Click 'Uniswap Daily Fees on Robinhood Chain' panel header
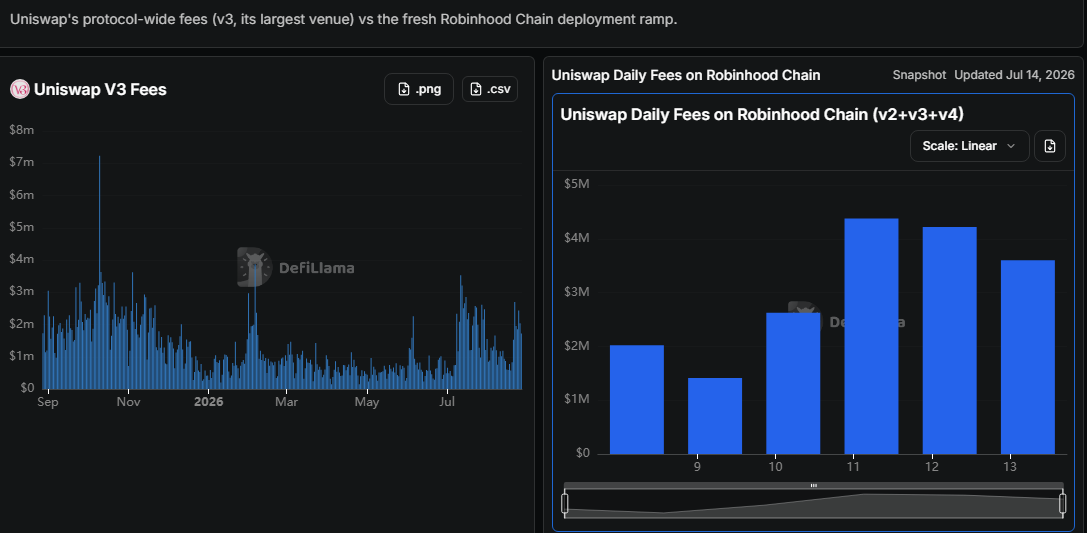The width and height of the screenshot is (1087, 533). click(686, 75)
